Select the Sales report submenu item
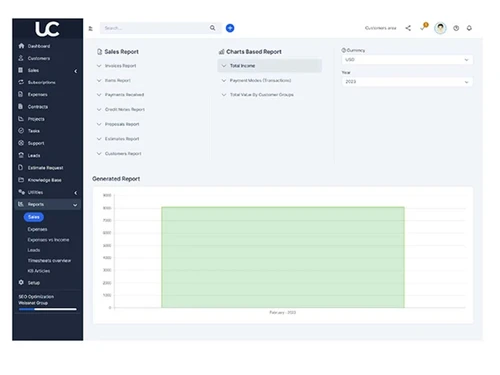 (34, 217)
